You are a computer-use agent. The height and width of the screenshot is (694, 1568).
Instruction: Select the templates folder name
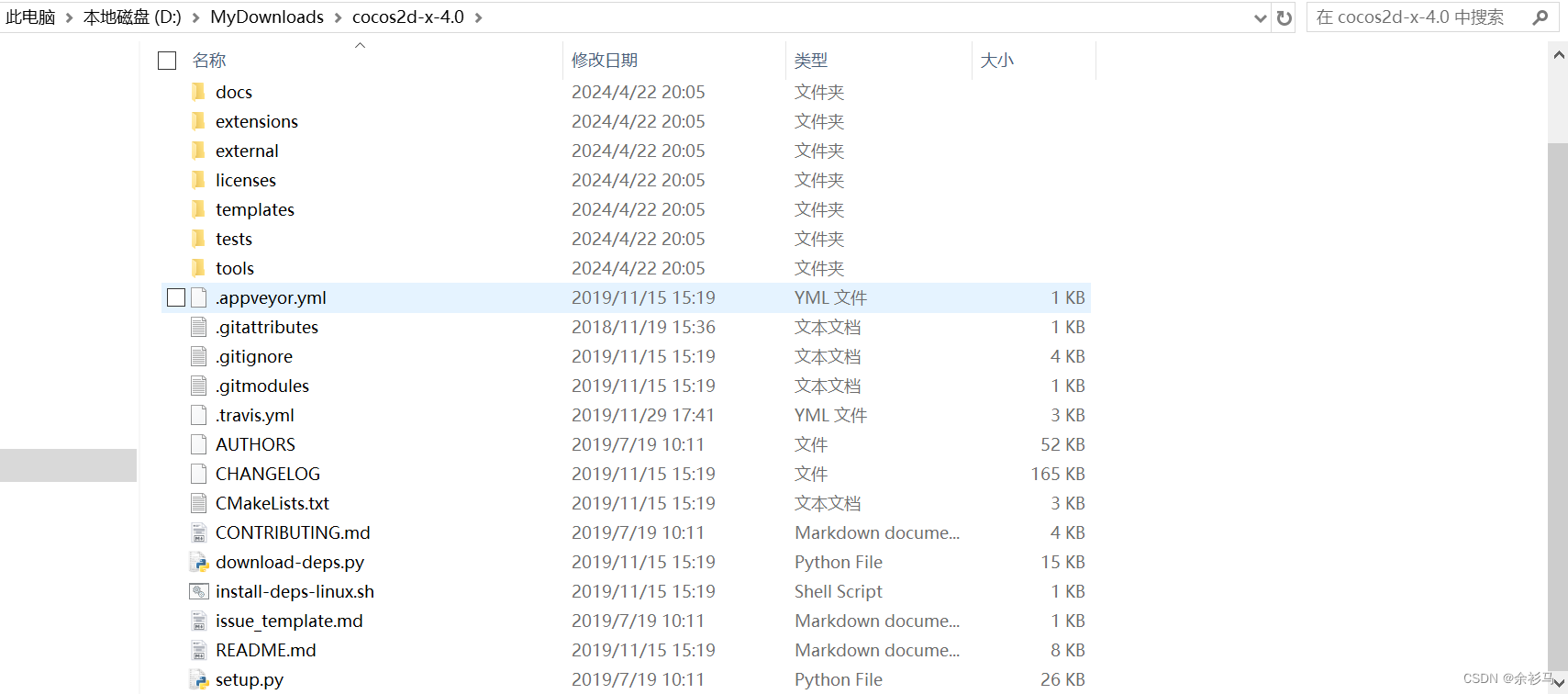click(255, 209)
